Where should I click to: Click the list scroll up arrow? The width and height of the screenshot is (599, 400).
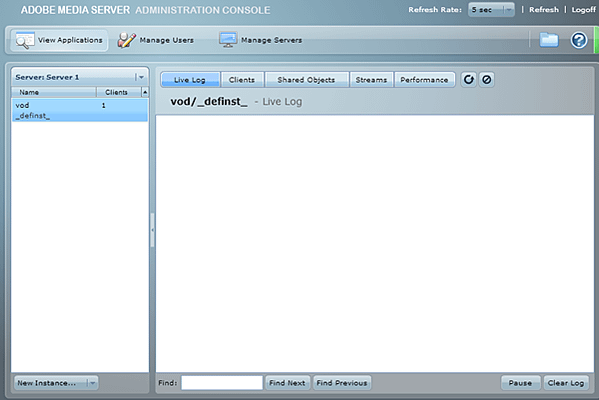(145, 92)
